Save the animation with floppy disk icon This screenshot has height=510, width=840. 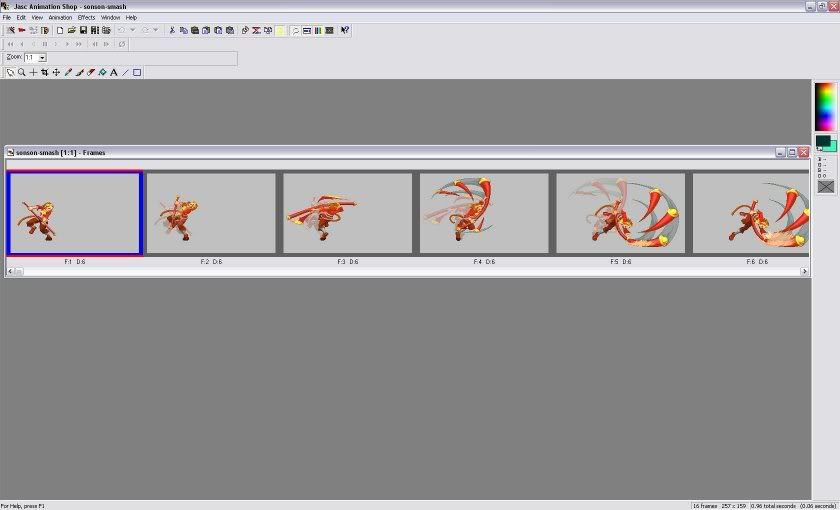[x=83, y=31]
